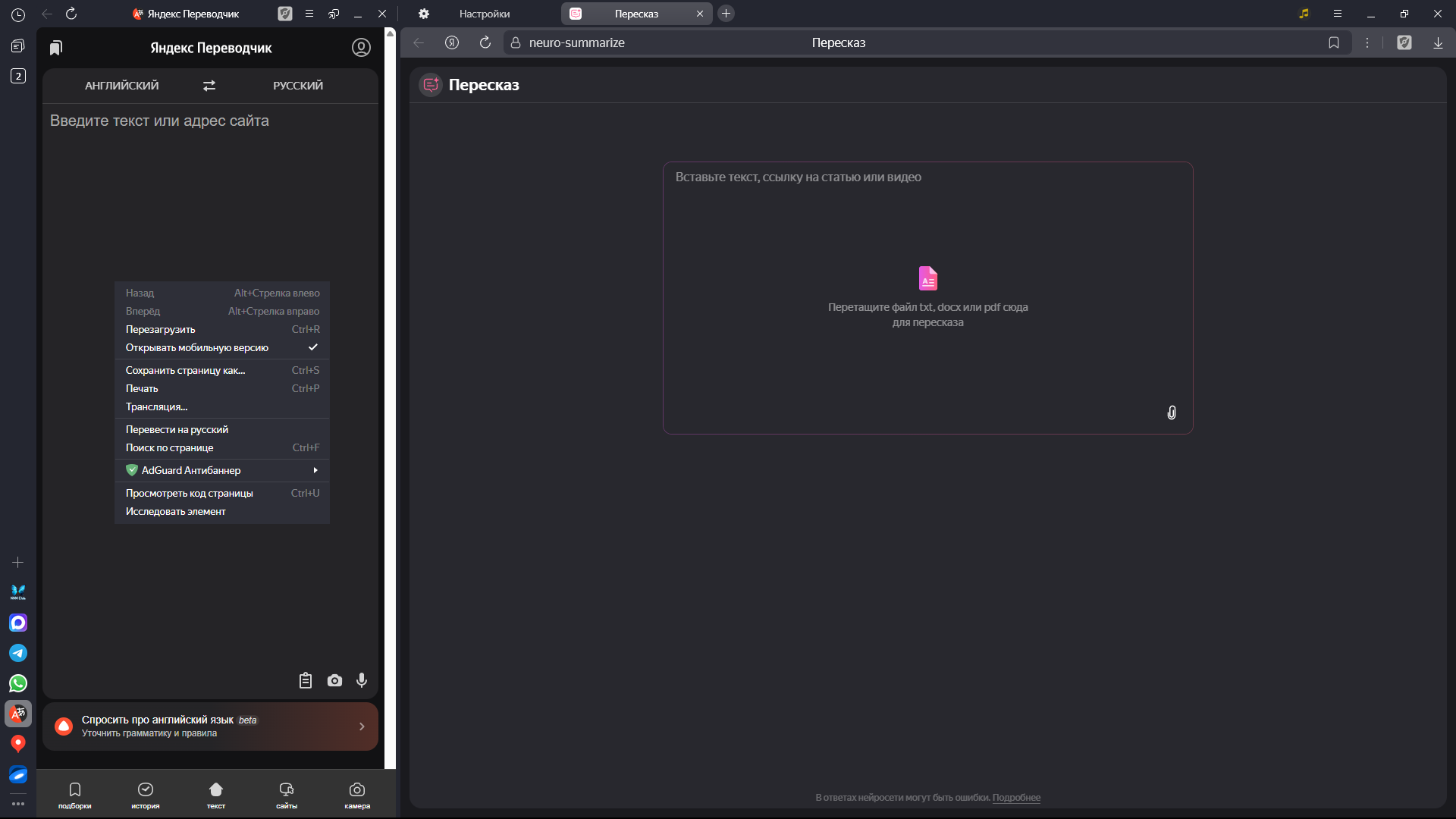The height and width of the screenshot is (819, 1456).
Task: Pin the side panel window icon
Action: (334, 14)
